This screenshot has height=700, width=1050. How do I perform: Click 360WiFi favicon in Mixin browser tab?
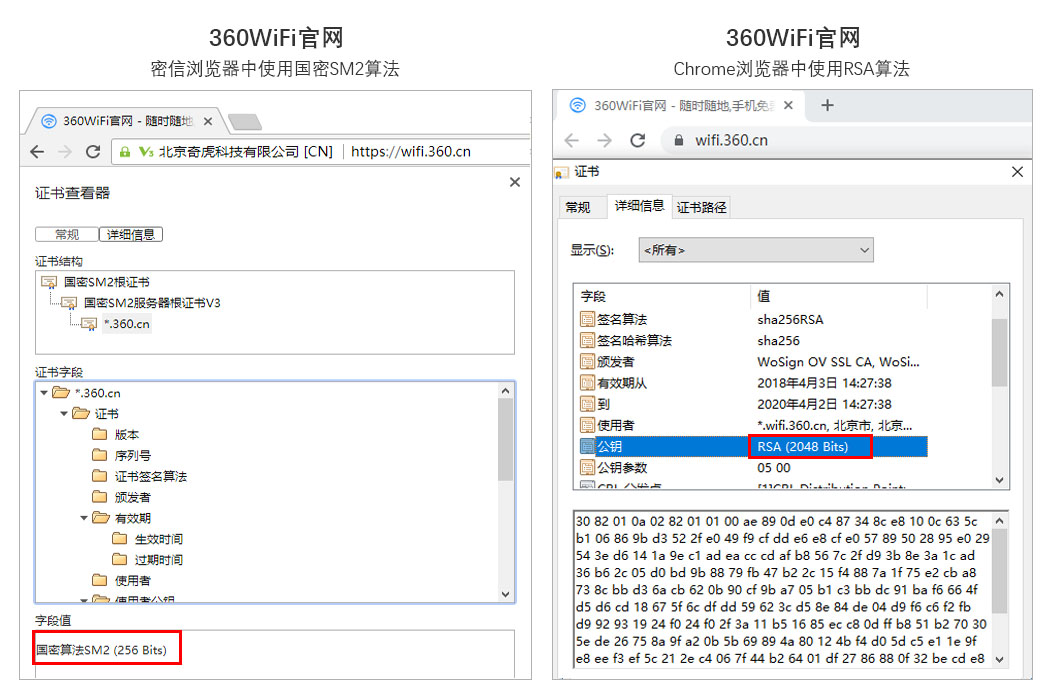click(x=49, y=121)
